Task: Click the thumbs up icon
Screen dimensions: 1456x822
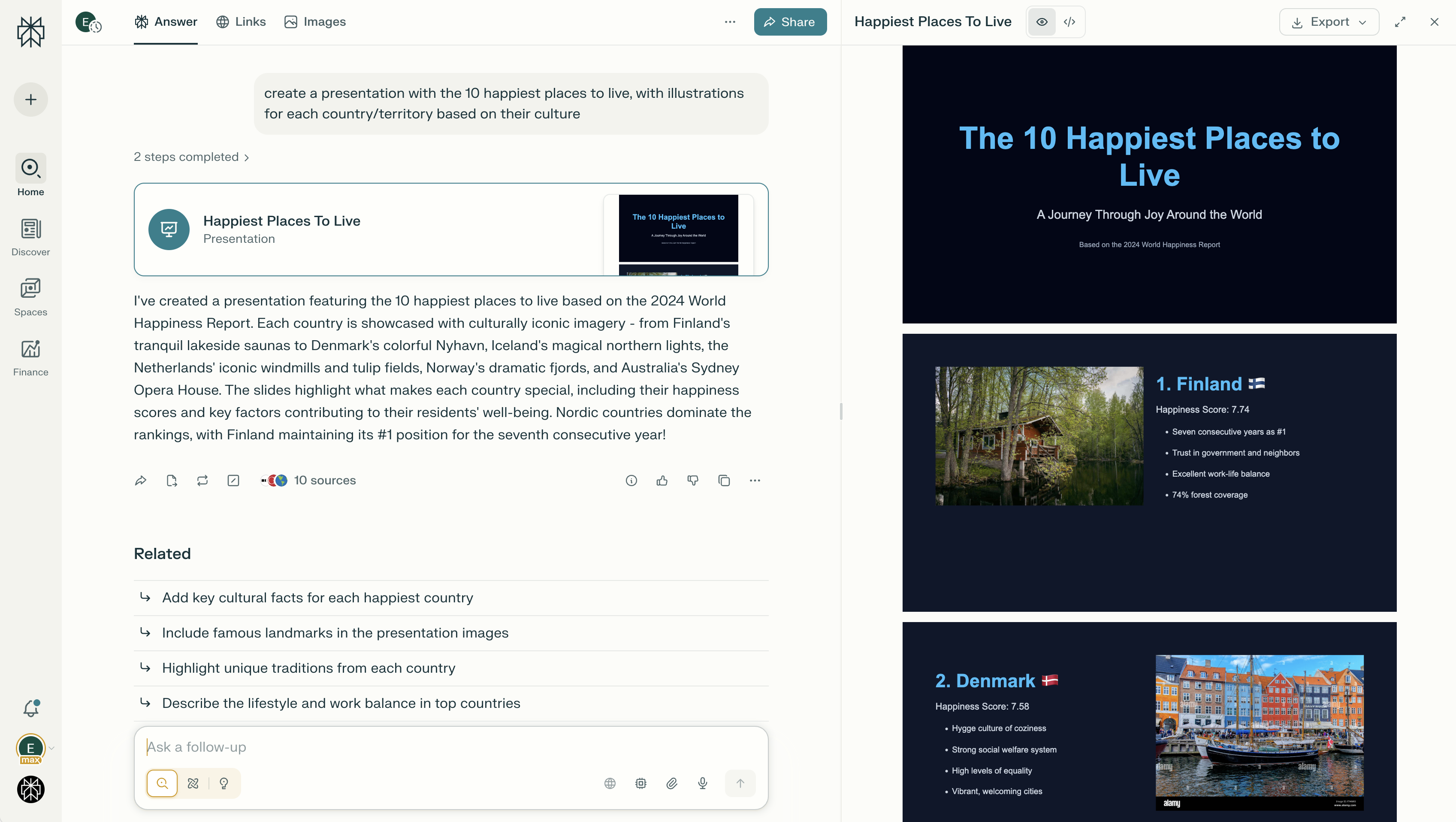Action: 662,481
